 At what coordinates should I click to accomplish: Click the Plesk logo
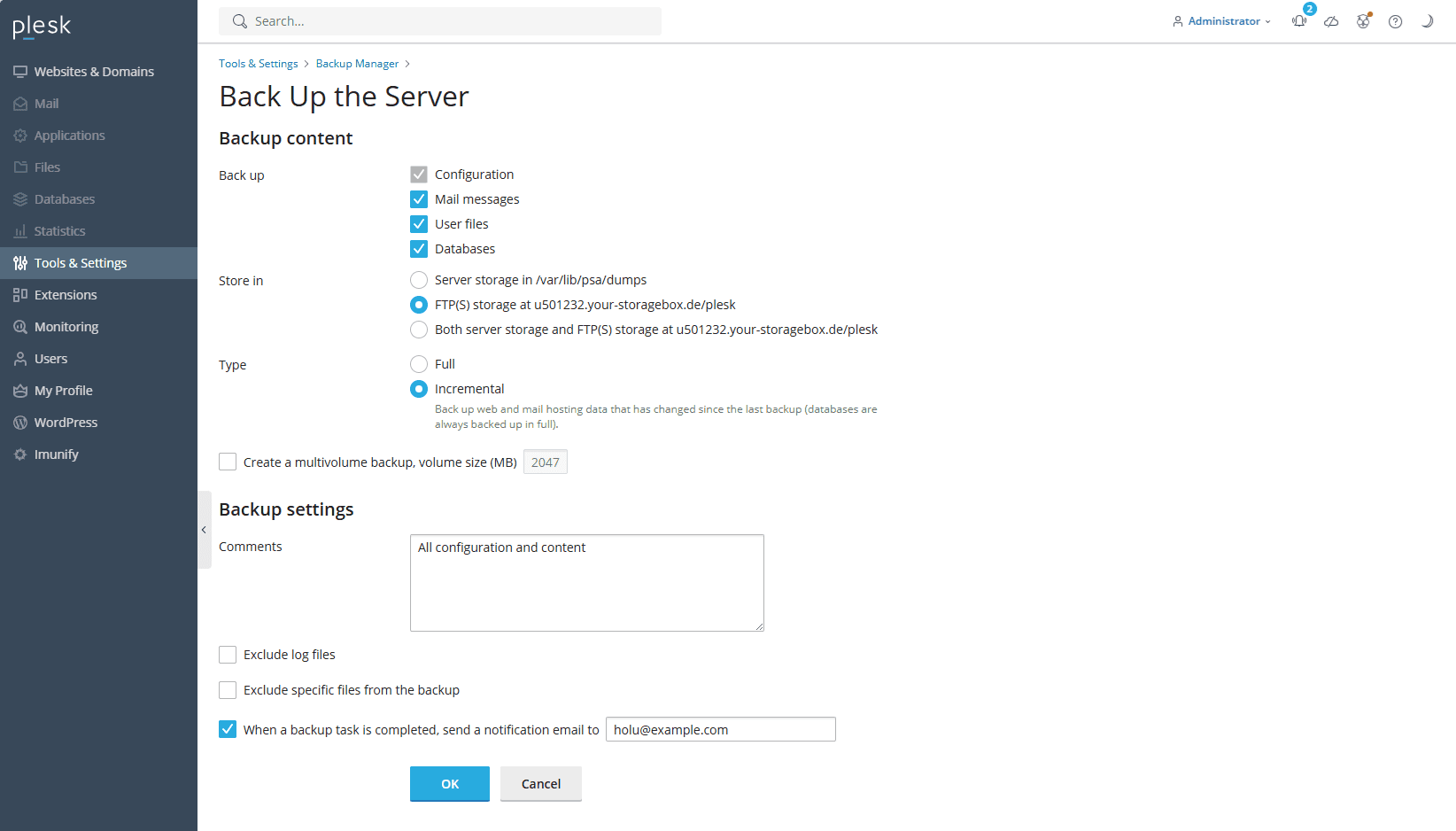click(42, 27)
